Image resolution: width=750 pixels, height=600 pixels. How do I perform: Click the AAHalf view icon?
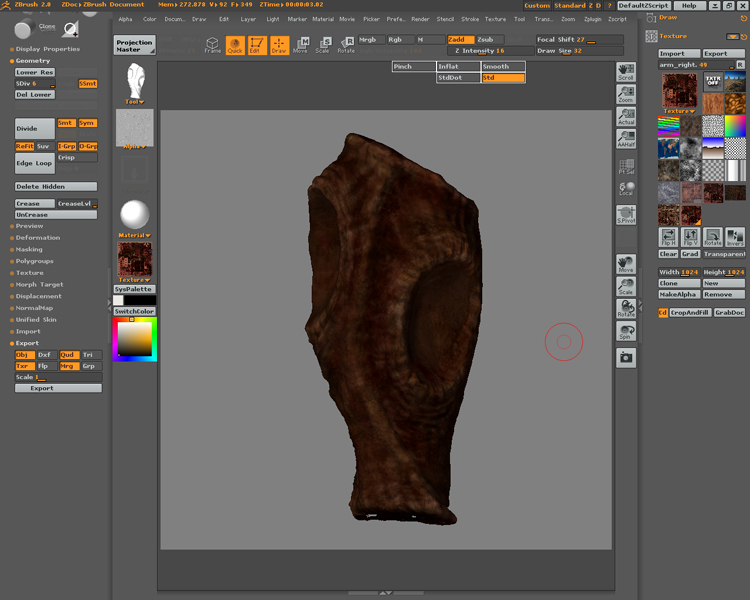626,140
